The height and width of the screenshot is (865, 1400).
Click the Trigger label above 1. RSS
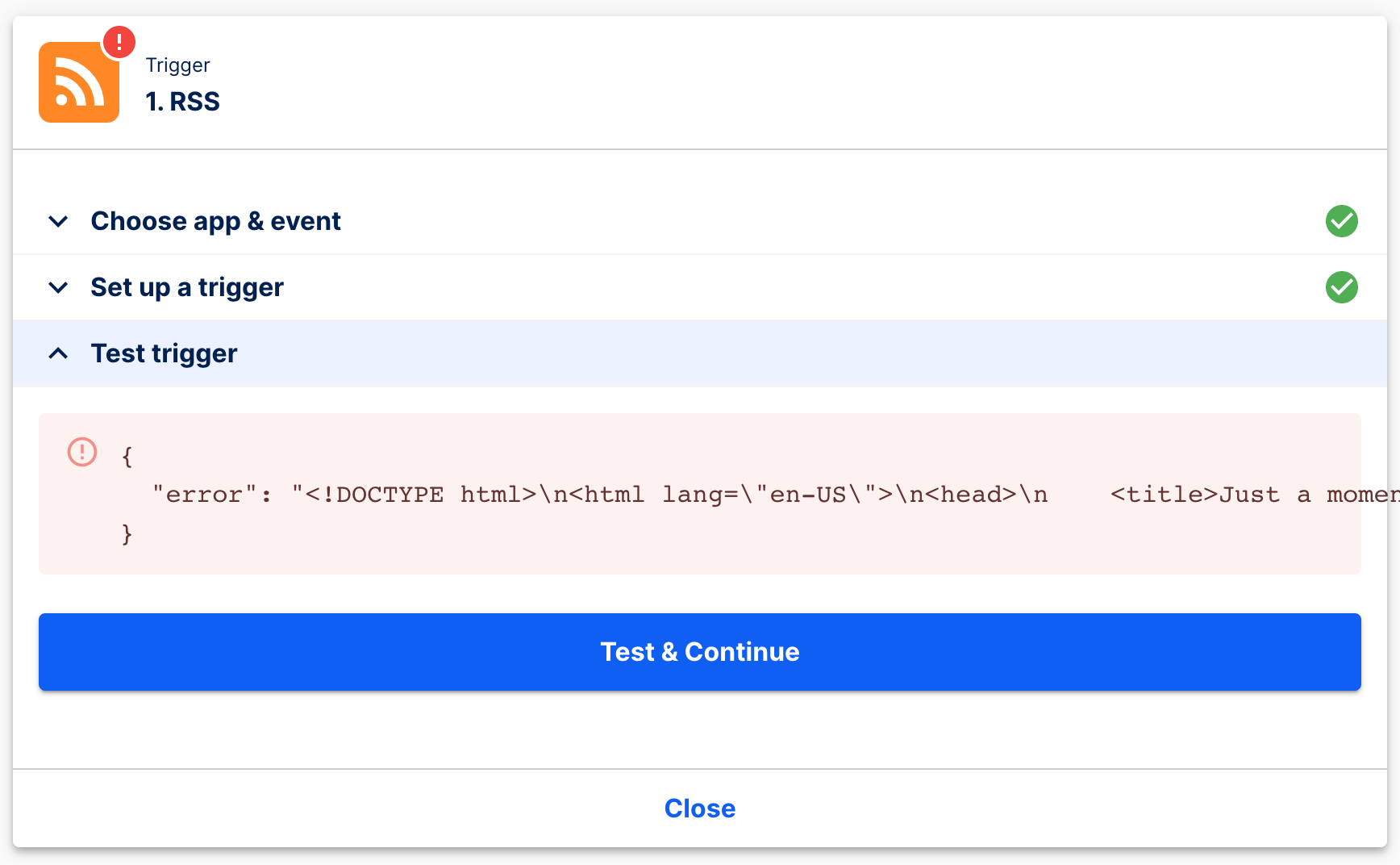(177, 65)
